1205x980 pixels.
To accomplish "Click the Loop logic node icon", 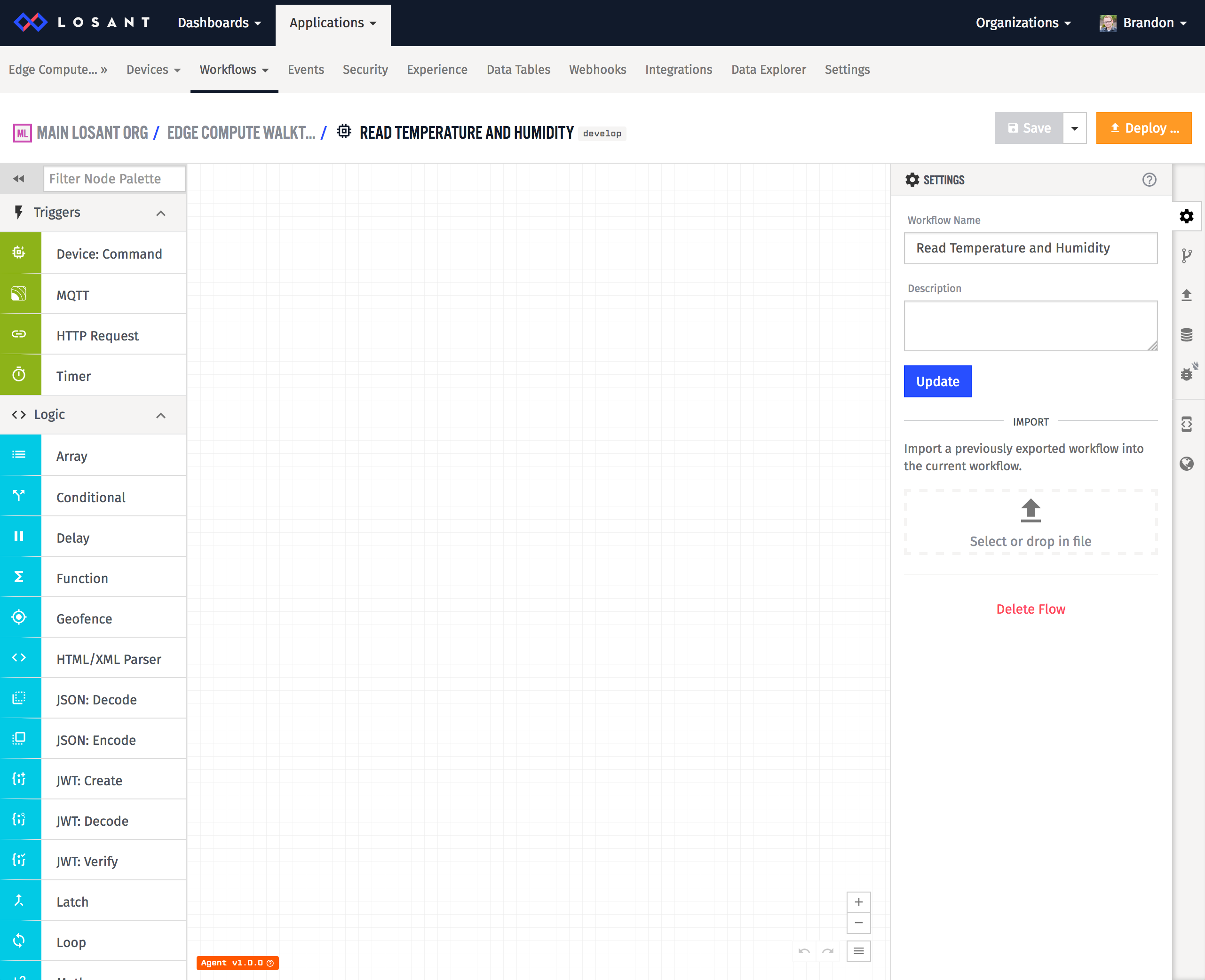I will click(20, 942).
